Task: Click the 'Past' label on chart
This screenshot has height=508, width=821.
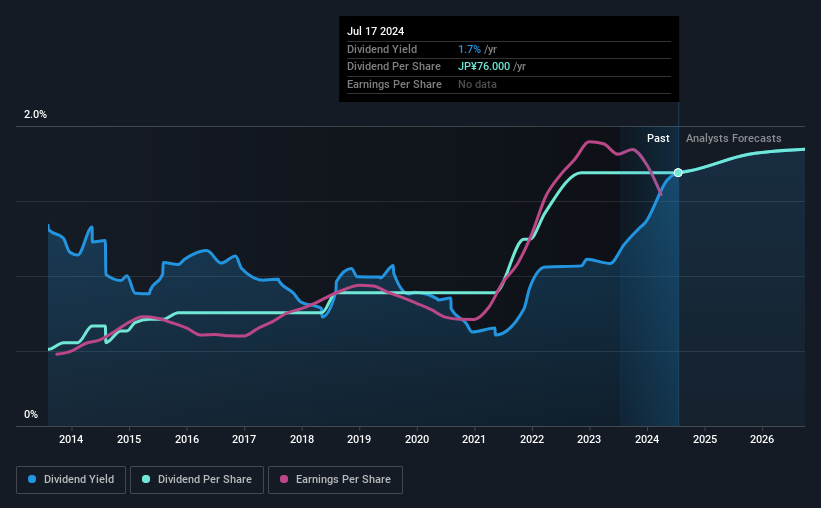Action: pos(658,138)
